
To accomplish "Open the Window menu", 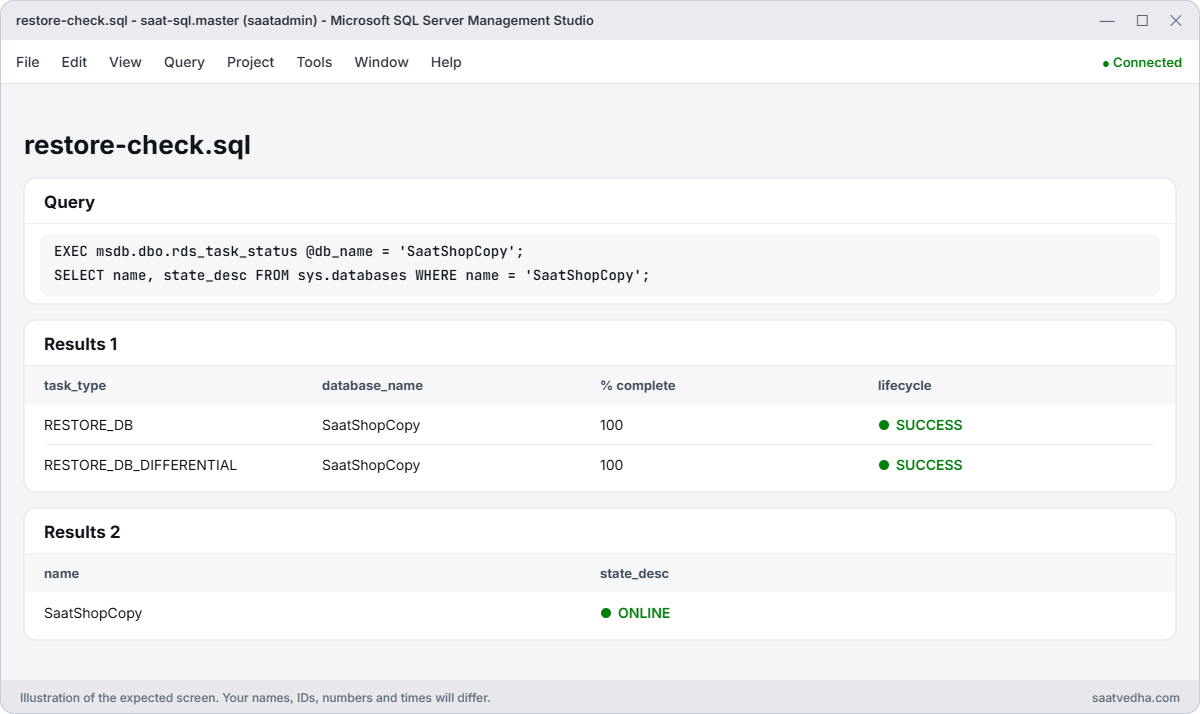I will click(x=381, y=62).
